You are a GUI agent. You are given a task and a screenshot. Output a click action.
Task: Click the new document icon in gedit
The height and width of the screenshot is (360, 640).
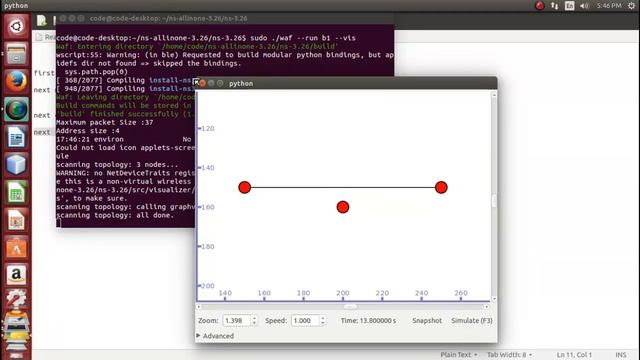41,20
